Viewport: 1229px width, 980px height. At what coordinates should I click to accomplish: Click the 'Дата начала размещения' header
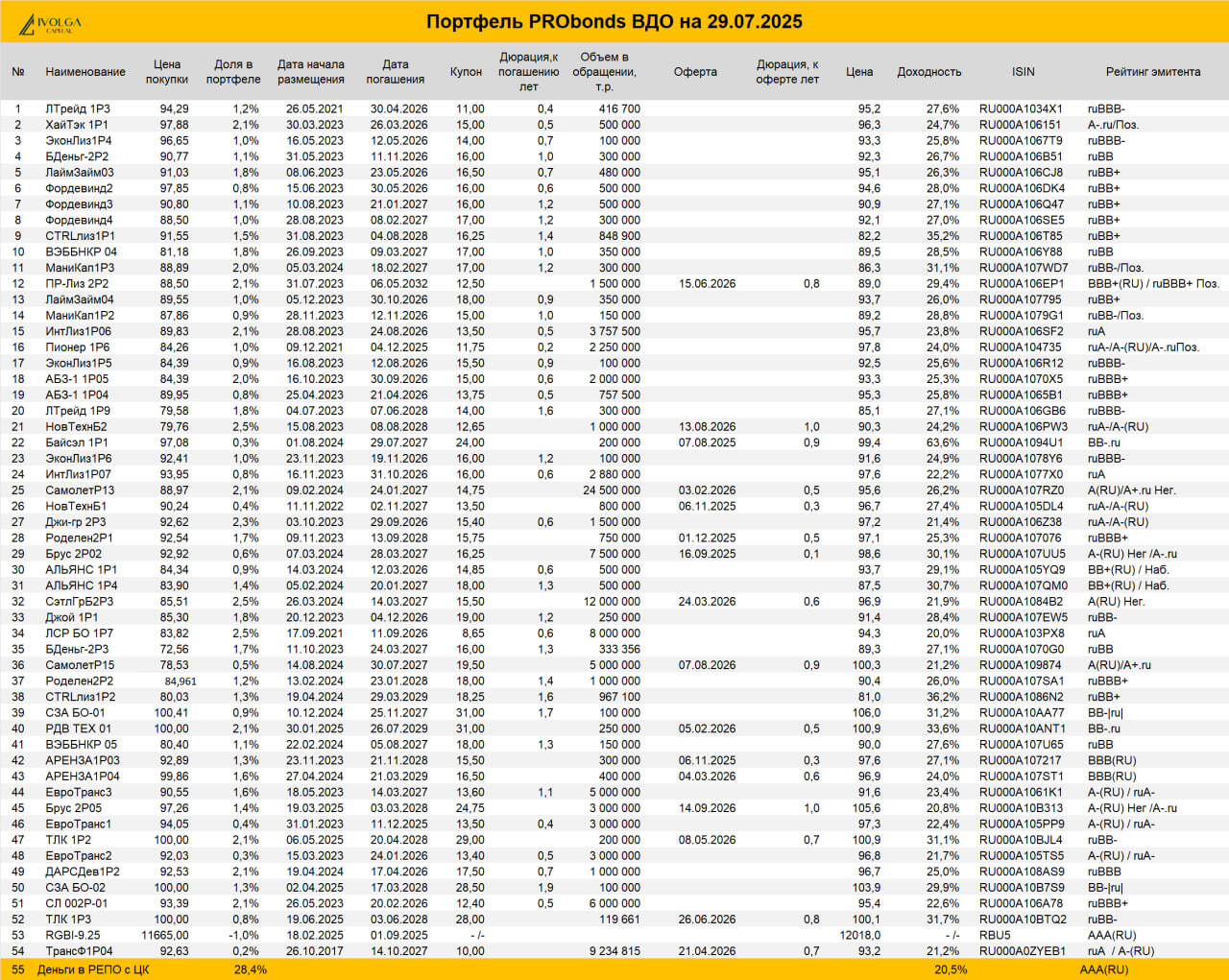click(311, 72)
